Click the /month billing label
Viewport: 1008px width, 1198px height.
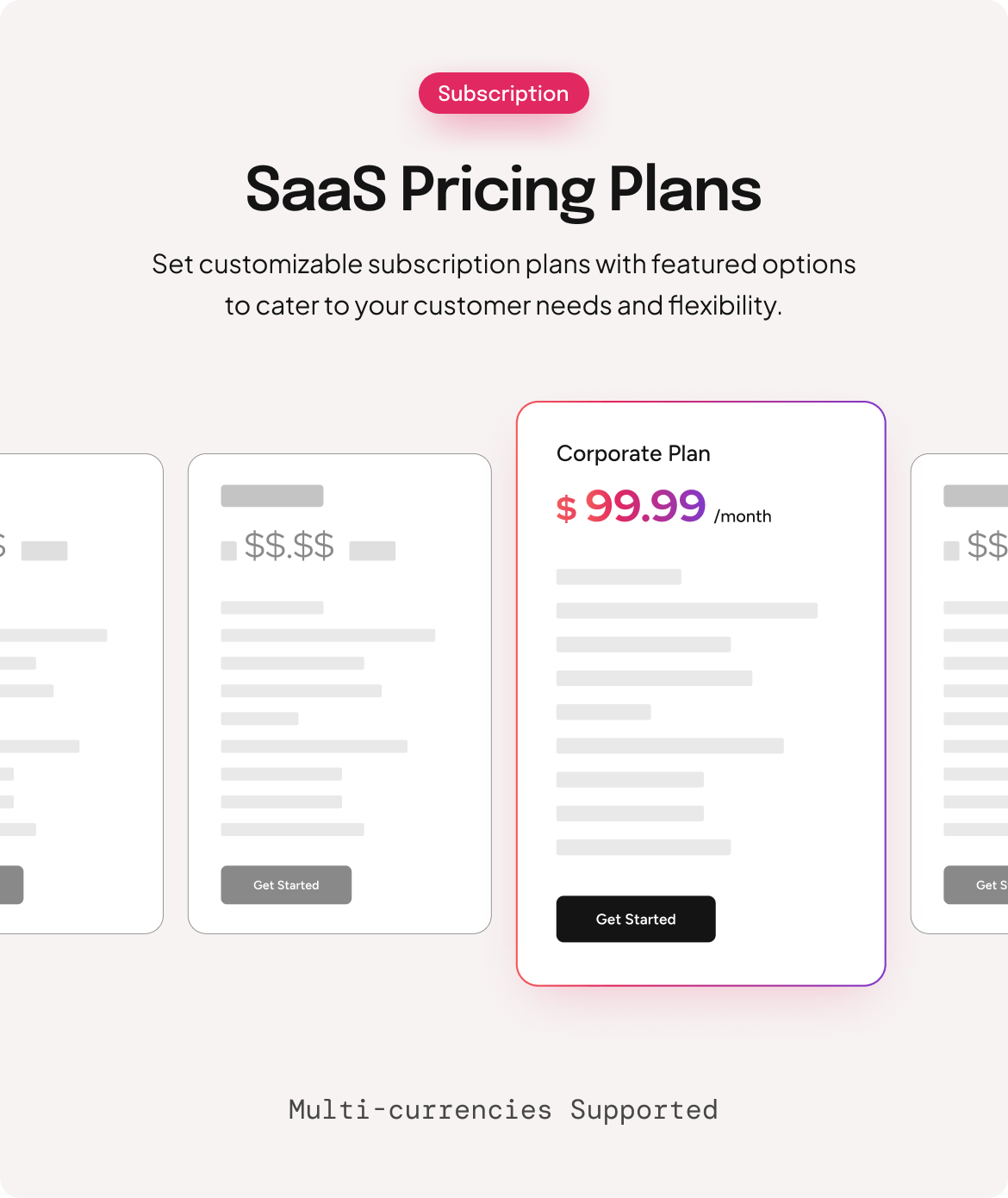tap(743, 516)
